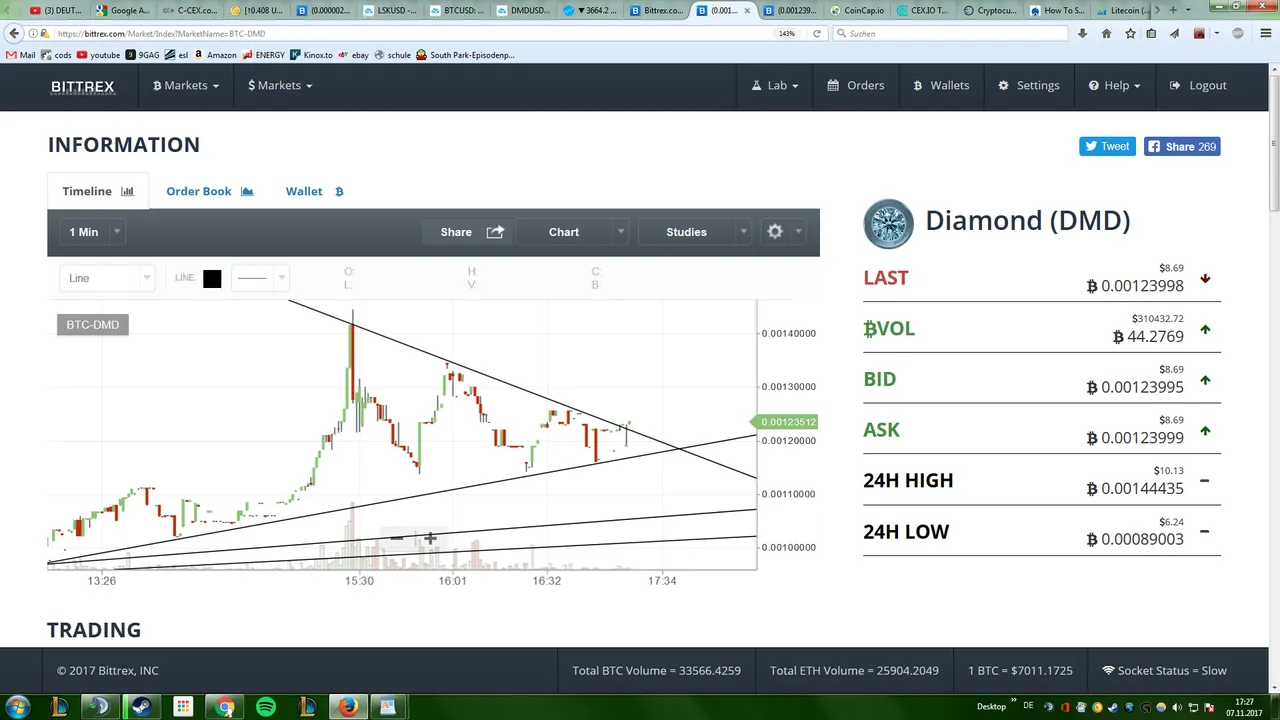This screenshot has width=1280, height=720.
Task: Open the 1 Min interval dropdown
Action: [x=94, y=232]
